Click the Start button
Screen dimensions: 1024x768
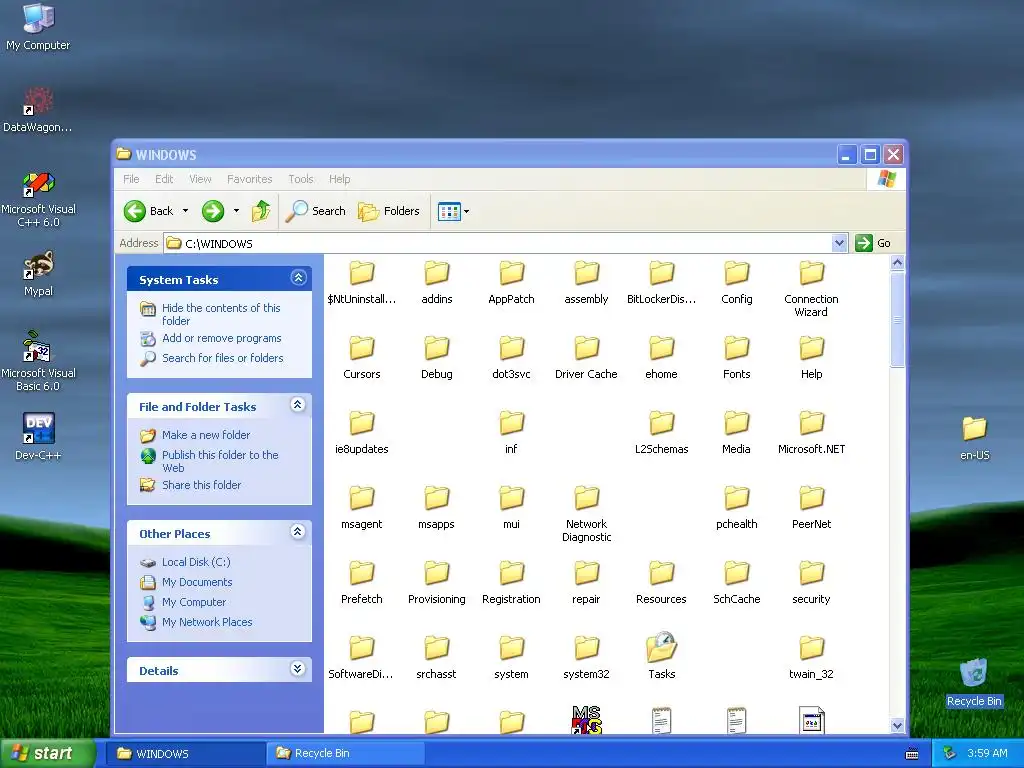pyautogui.click(x=47, y=753)
